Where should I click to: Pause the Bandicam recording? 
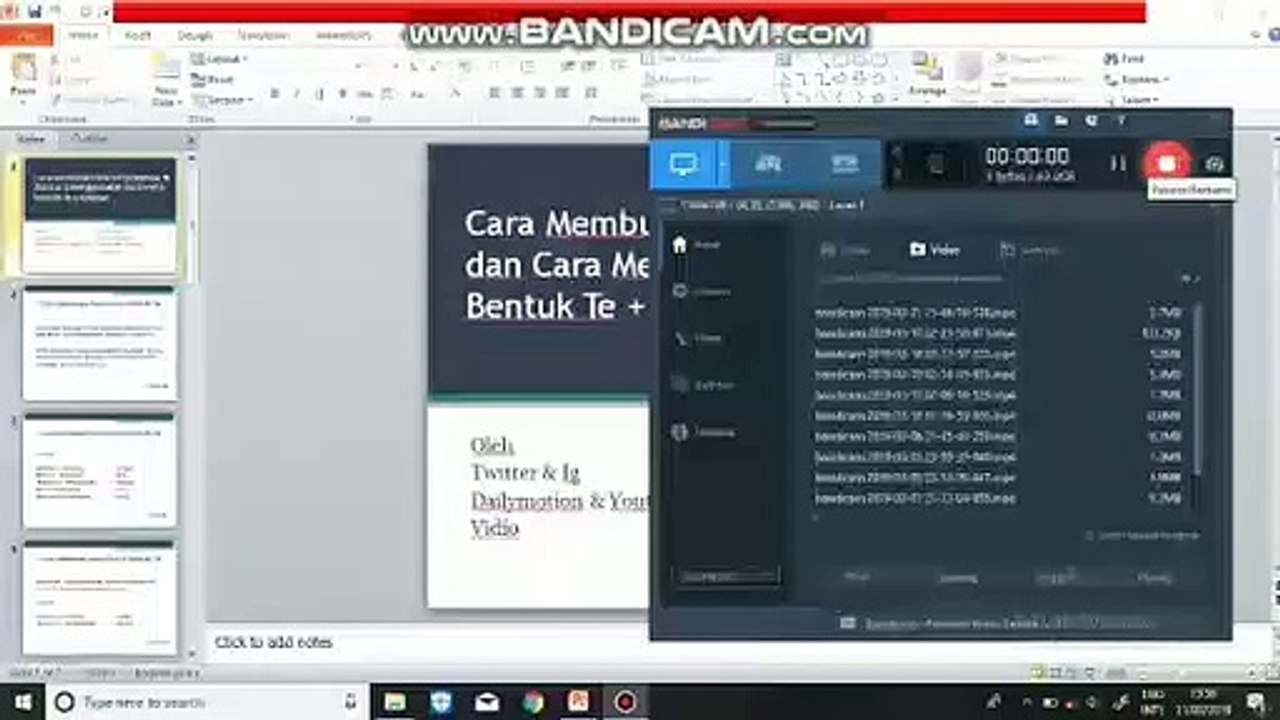tap(1118, 164)
